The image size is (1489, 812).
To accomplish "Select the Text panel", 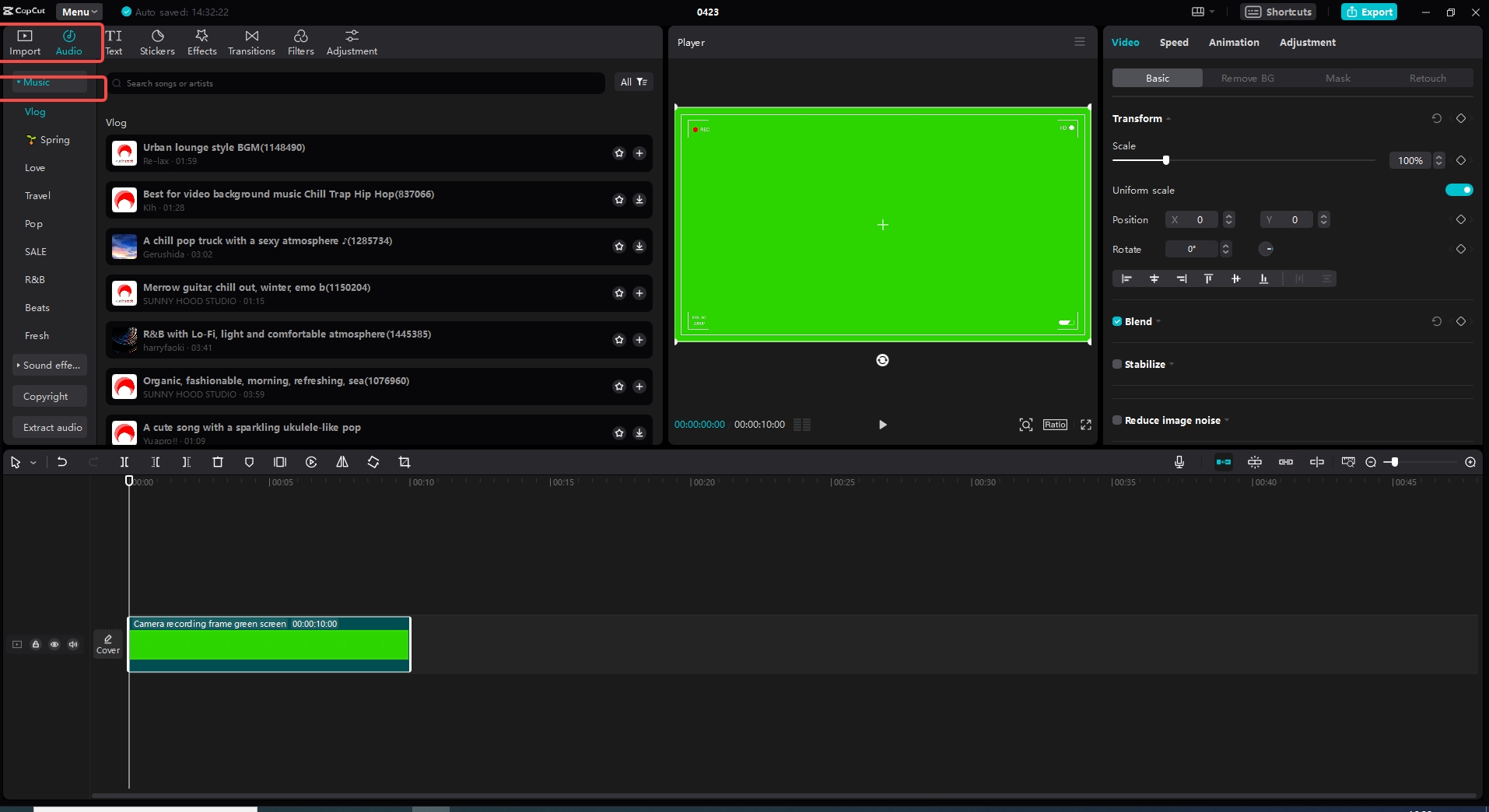I will [x=114, y=42].
